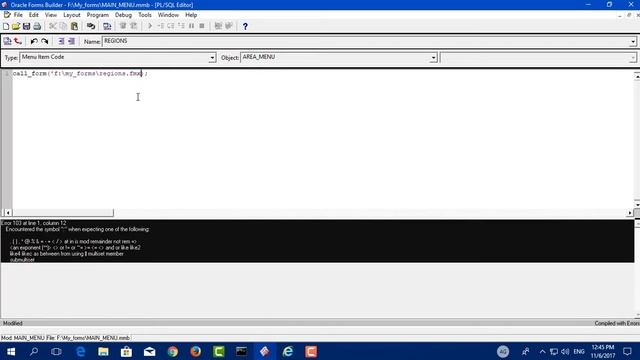Click the 'Modified' status text
This screenshot has width=640, height=360.
coord(13,323)
